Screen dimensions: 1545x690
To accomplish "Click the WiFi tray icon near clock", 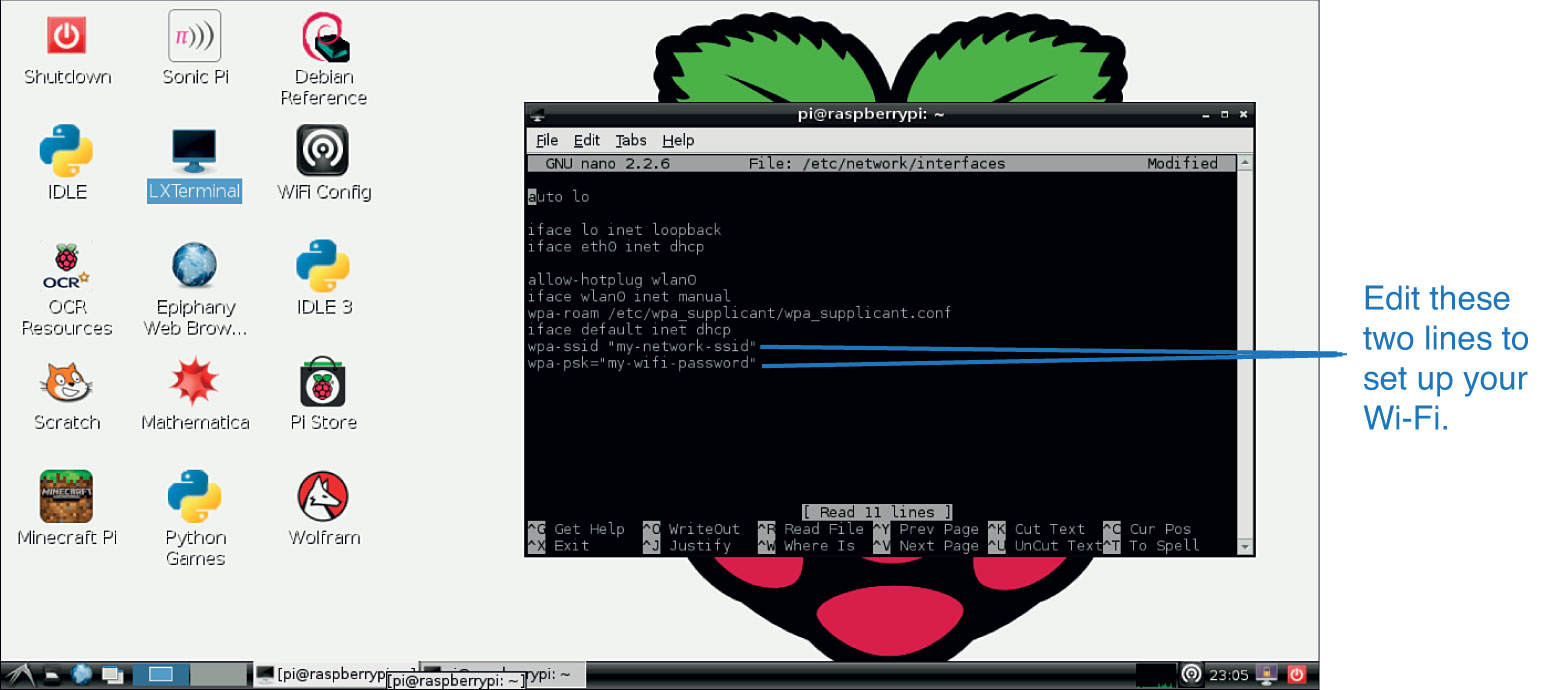I will coord(1191,674).
